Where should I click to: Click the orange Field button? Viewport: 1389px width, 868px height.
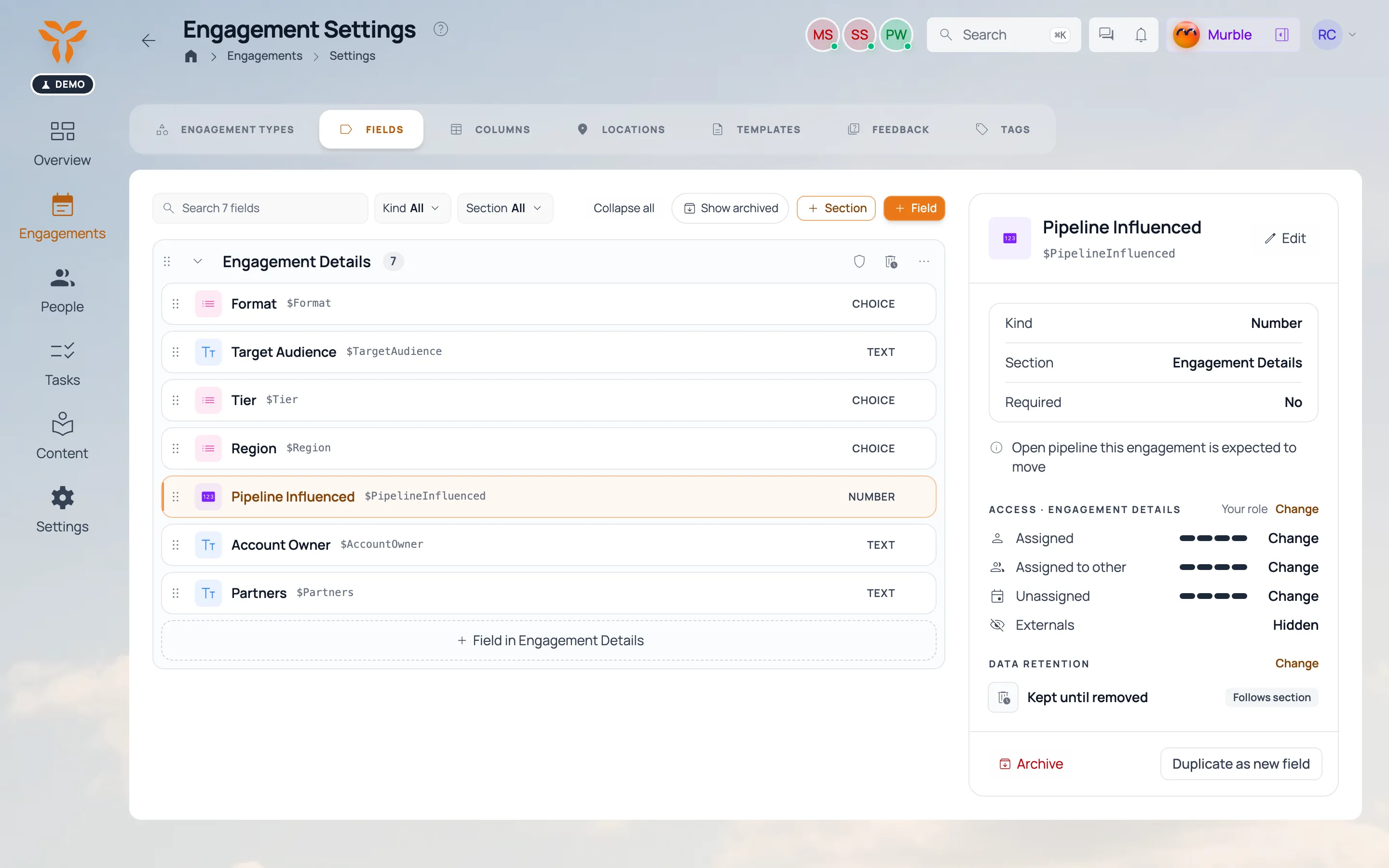coord(914,208)
